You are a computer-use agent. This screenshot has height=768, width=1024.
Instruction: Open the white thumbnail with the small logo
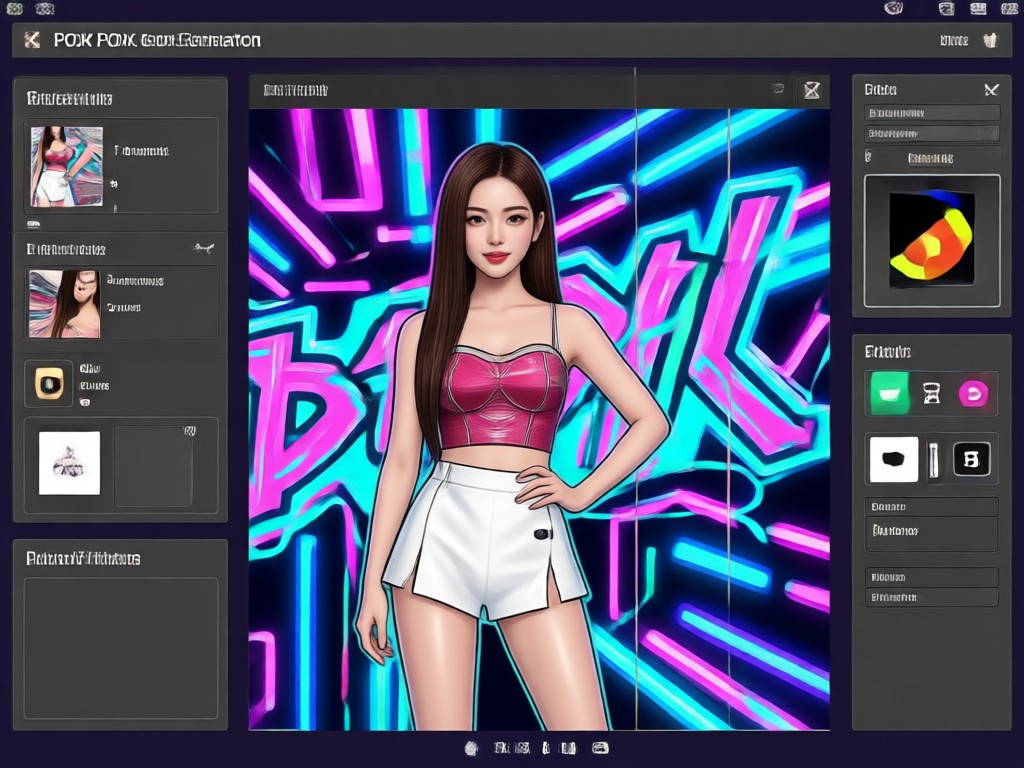click(x=69, y=462)
